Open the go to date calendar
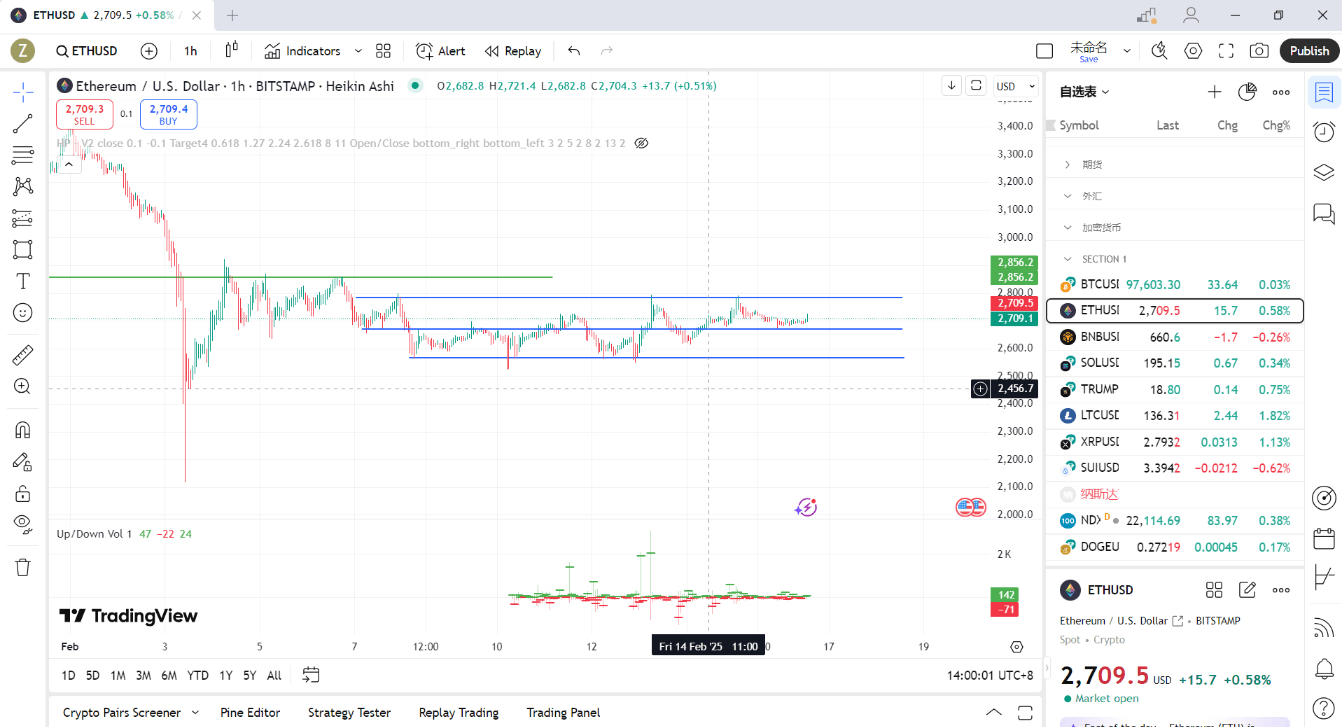Viewport: 1342px width, 727px height. (311, 675)
